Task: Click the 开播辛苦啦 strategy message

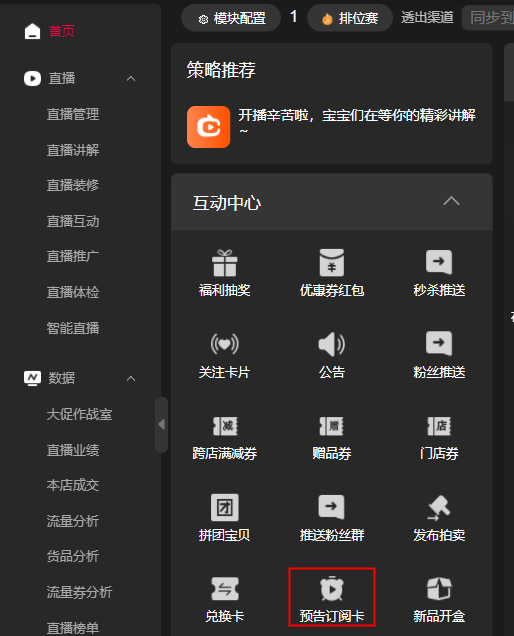Action: point(357,123)
